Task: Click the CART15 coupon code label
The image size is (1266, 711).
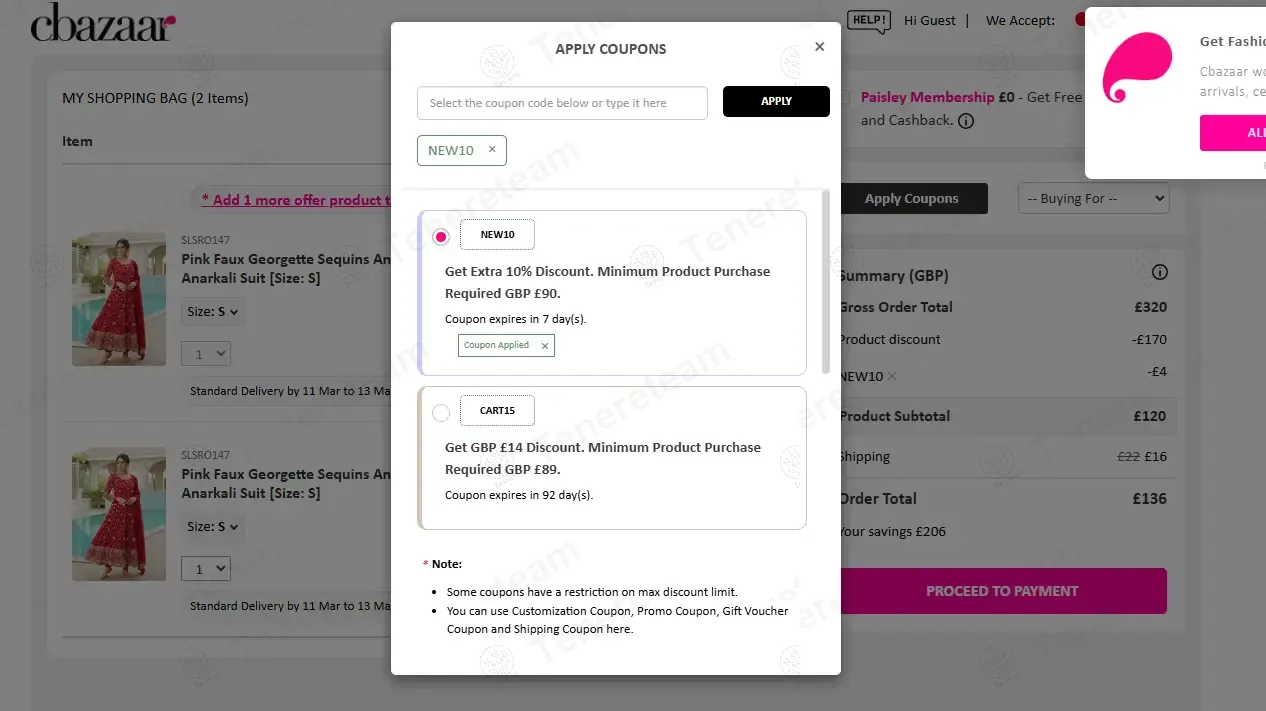Action: [497, 411]
